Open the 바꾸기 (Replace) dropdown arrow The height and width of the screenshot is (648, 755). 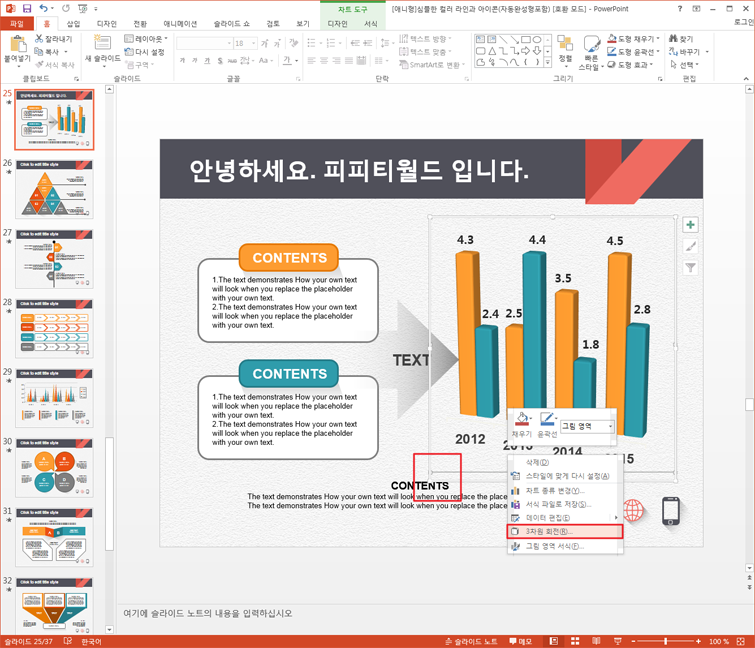pyautogui.click(x=707, y=52)
